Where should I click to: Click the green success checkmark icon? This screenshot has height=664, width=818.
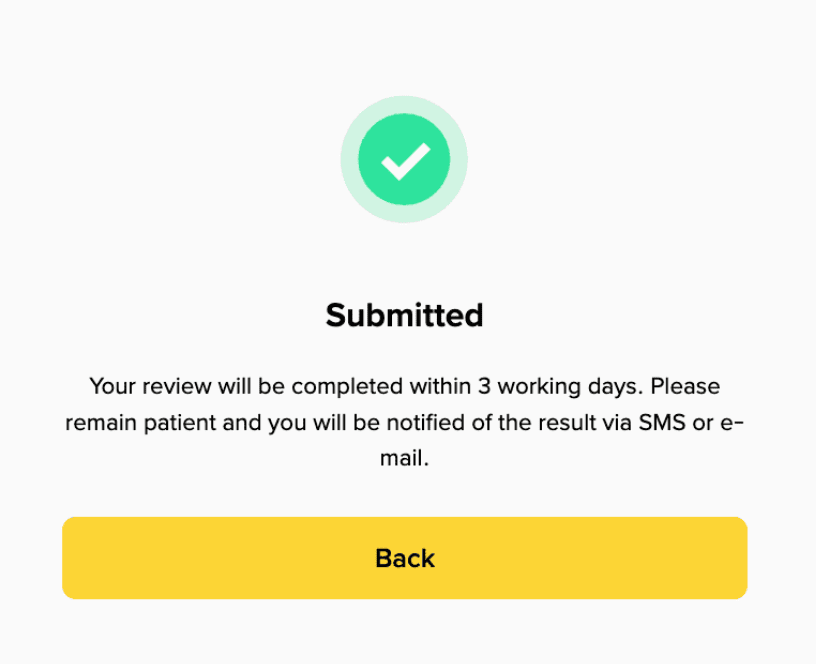pos(404,159)
